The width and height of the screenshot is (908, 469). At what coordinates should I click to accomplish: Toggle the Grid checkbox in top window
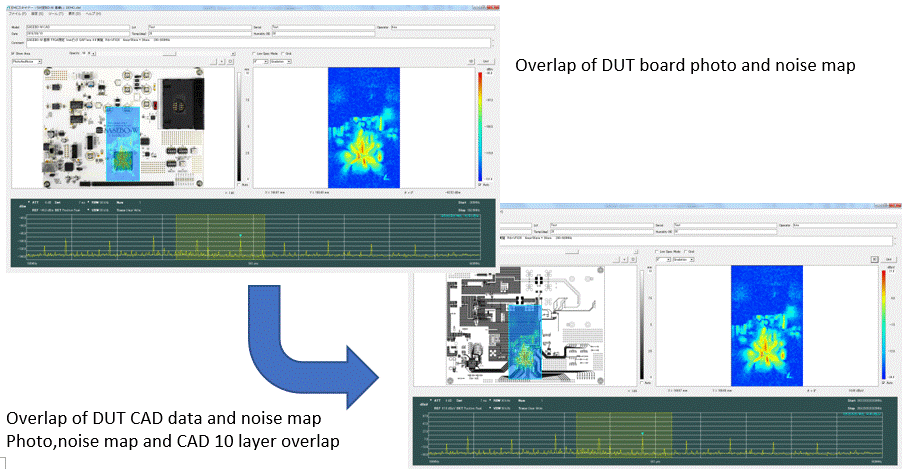tap(283, 53)
